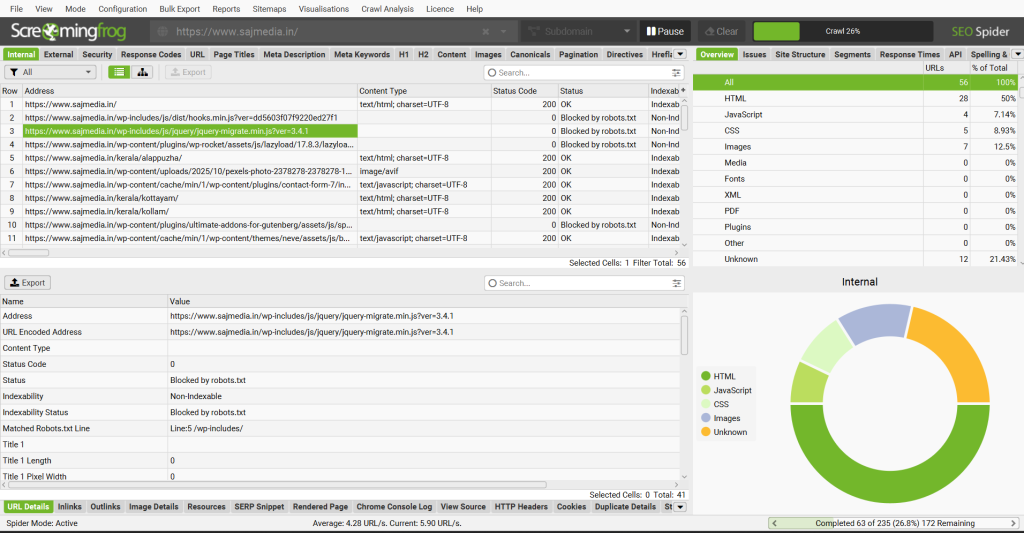Select the Unknown row in Overview
This screenshot has height=533, width=1024.
click(856, 259)
